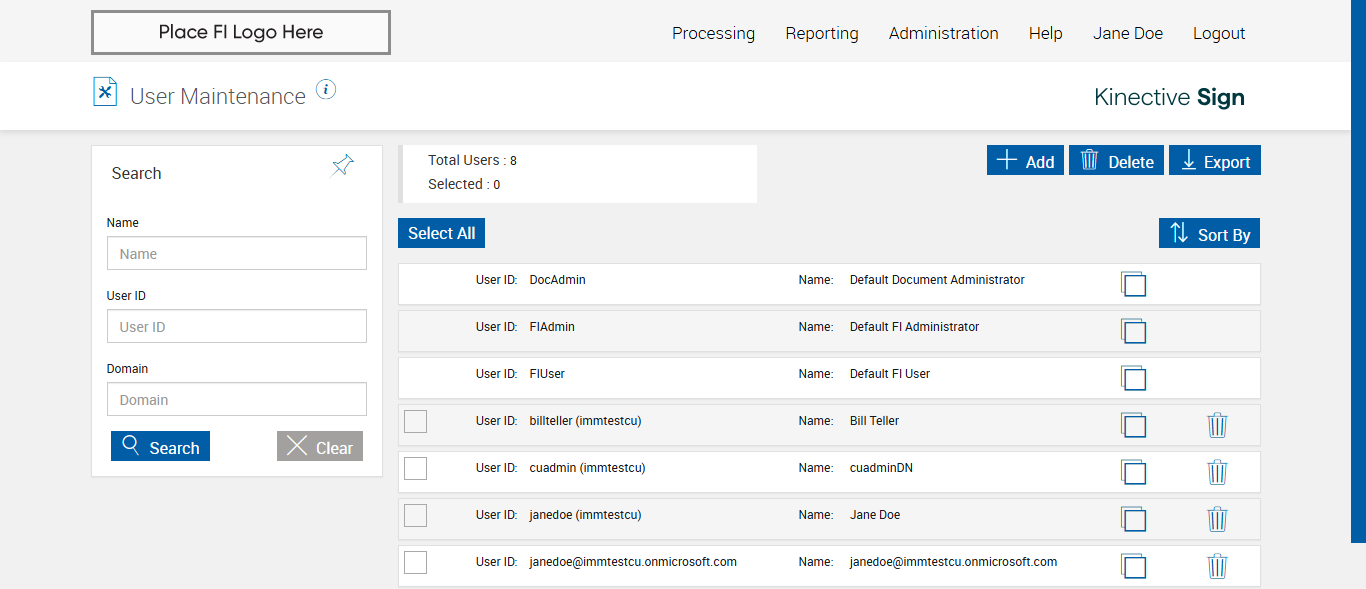The width and height of the screenshot is (1366, 589).
Task: Copy the DocAdmin user
Action: click(x=1133, y=284)
